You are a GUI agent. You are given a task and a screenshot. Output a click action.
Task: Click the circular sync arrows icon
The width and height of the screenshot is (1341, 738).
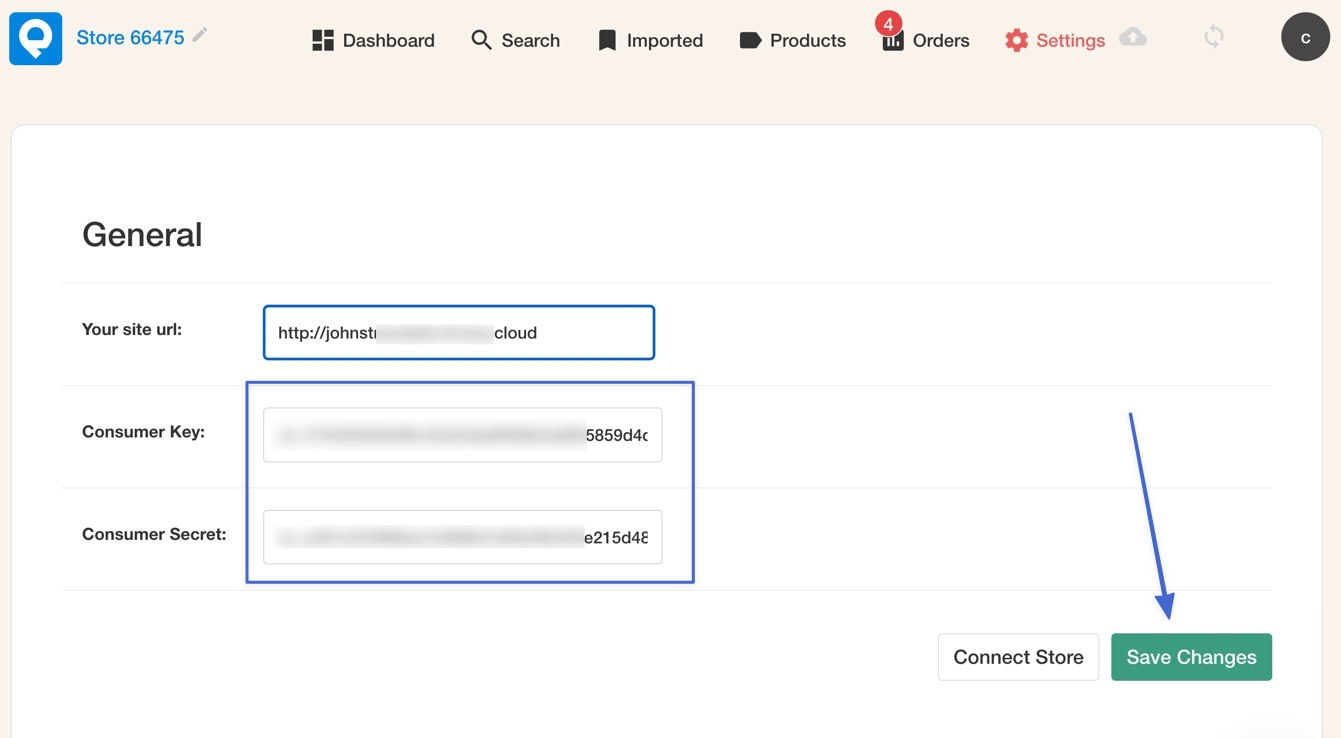coord(1214,37)
